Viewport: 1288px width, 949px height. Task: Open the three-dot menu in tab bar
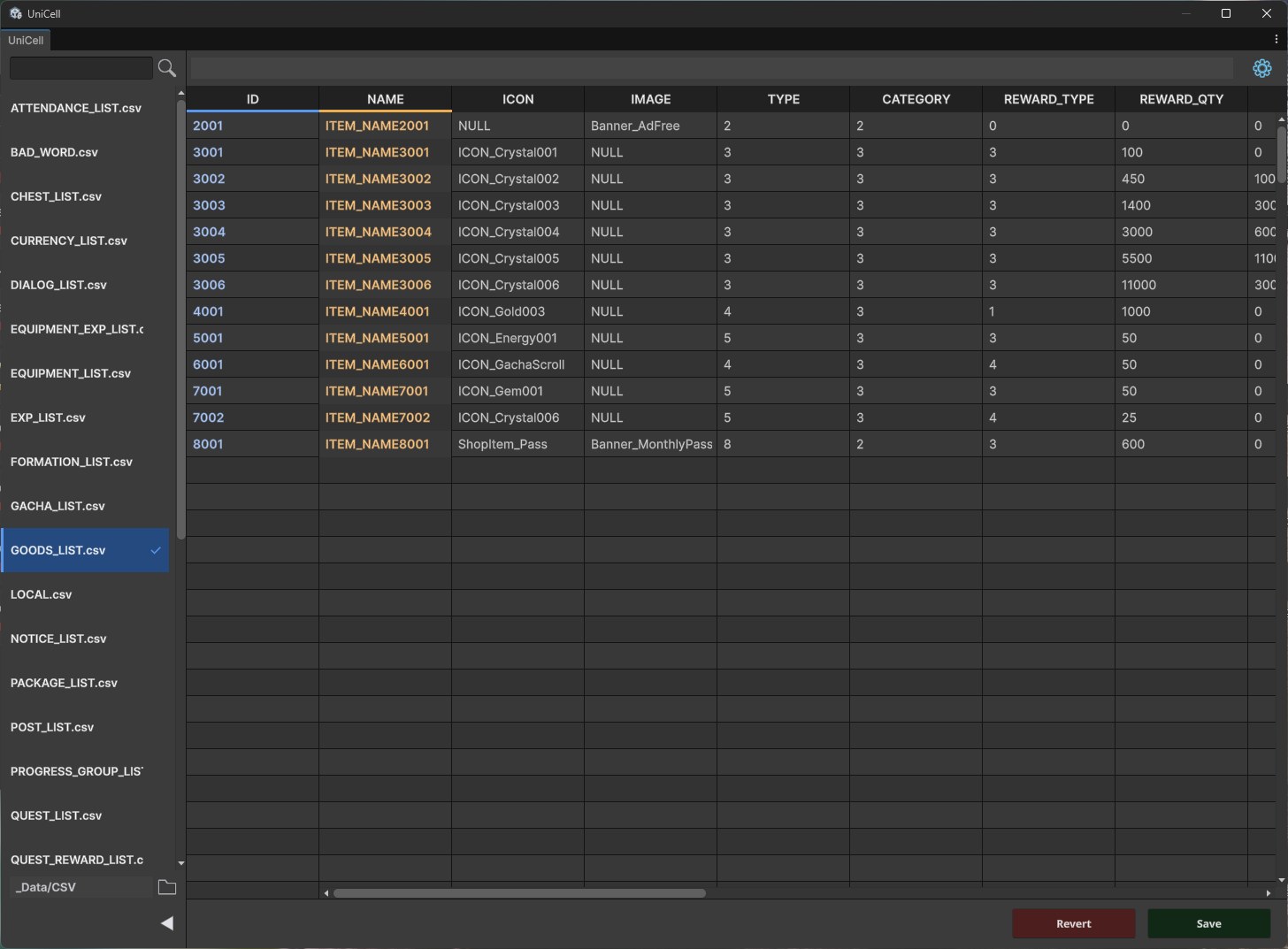(x=1276, y=40)
